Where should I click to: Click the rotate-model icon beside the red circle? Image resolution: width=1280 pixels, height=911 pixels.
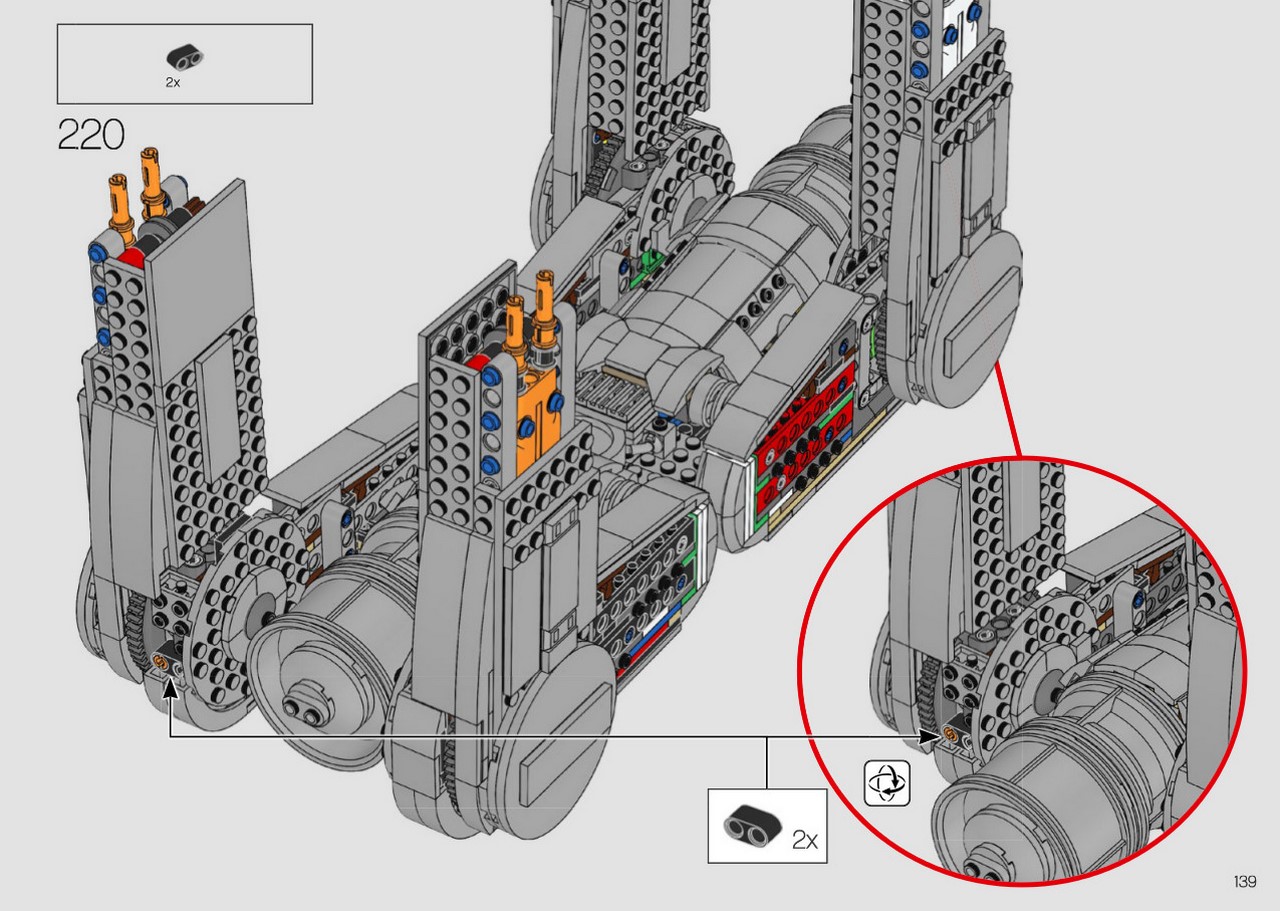(x=888, y=782)
